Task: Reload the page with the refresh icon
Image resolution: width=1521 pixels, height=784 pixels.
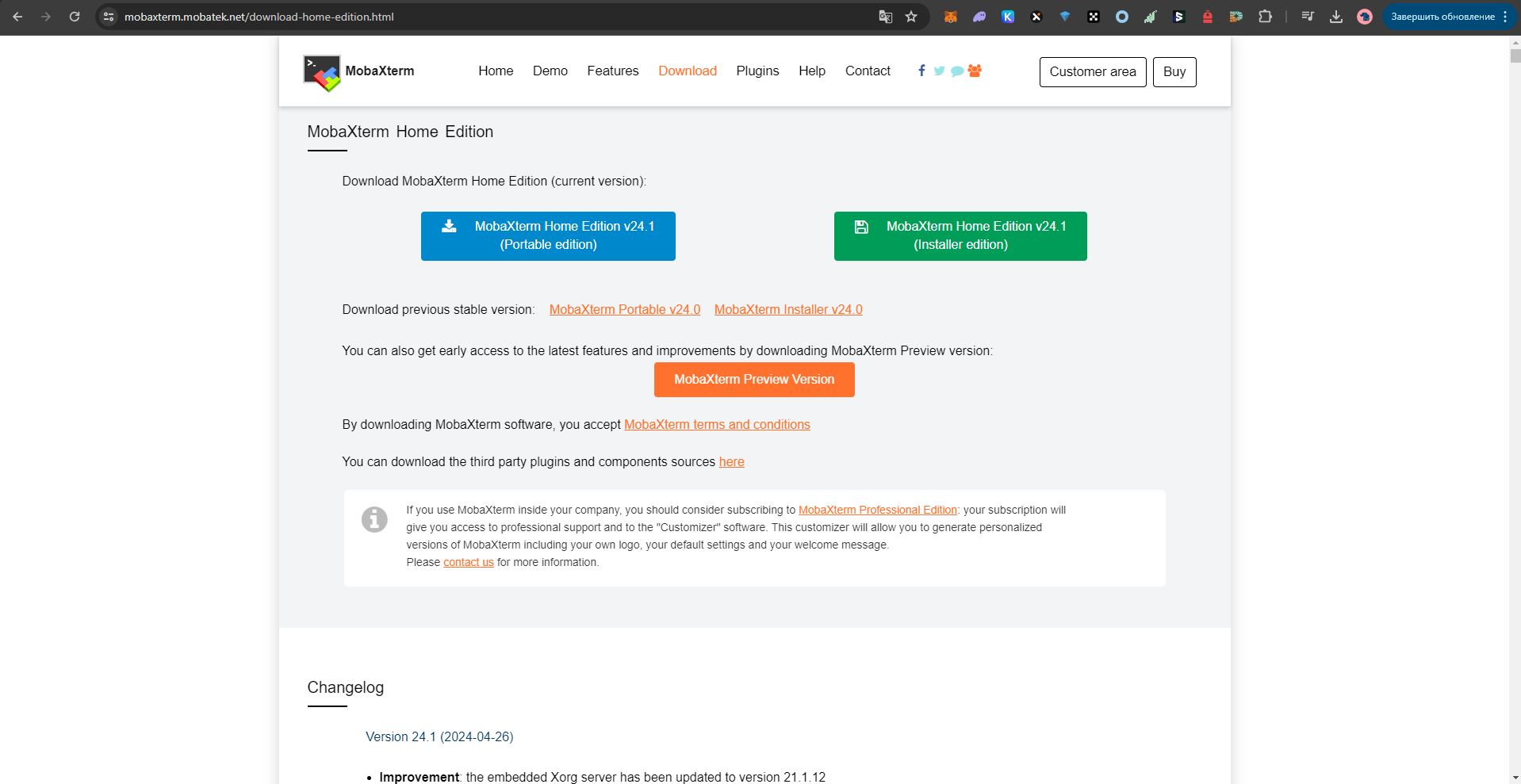Action: 75,17
